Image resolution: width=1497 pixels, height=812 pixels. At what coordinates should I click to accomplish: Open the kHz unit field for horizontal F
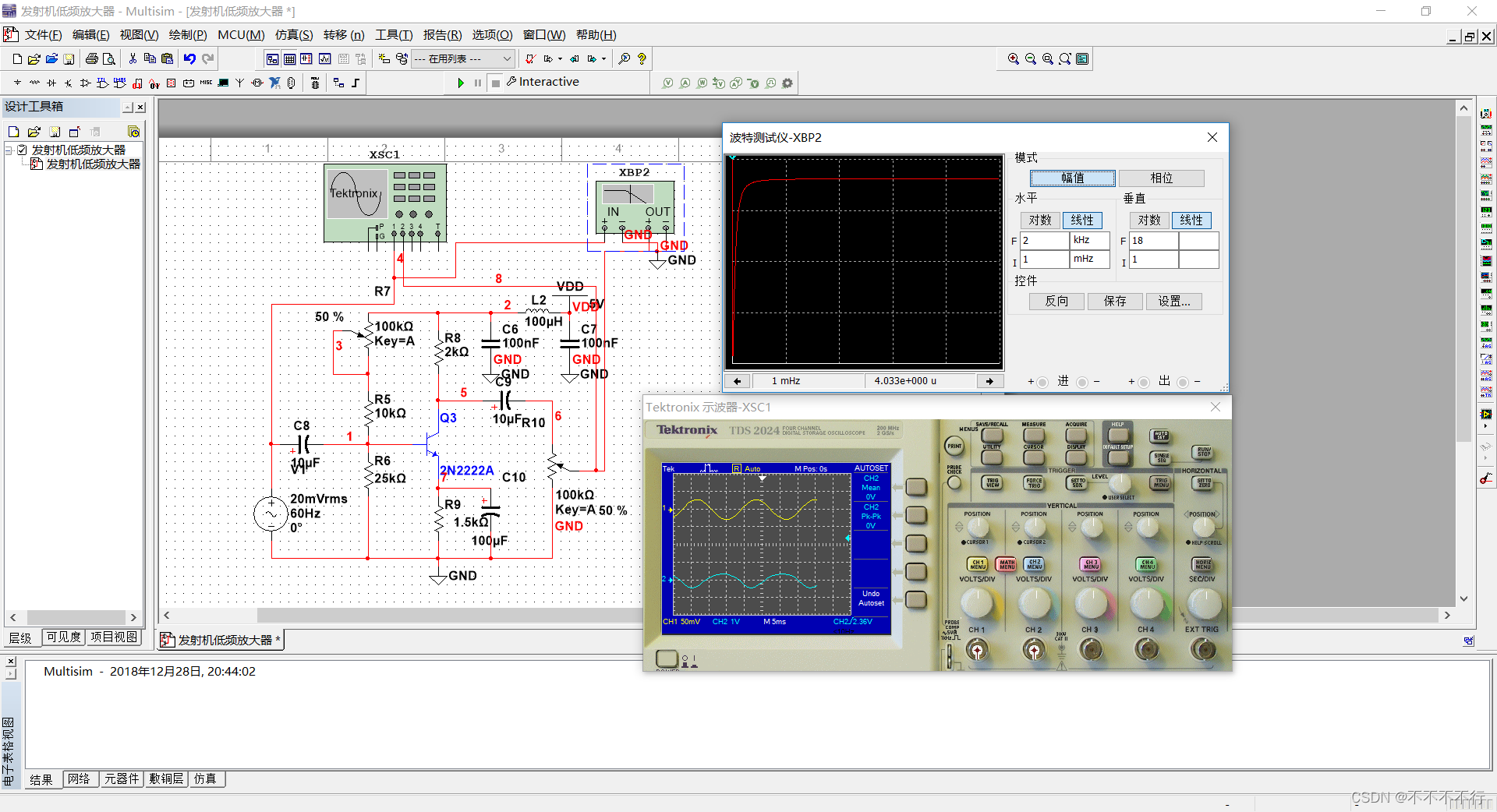click(x=1089, y=240)
